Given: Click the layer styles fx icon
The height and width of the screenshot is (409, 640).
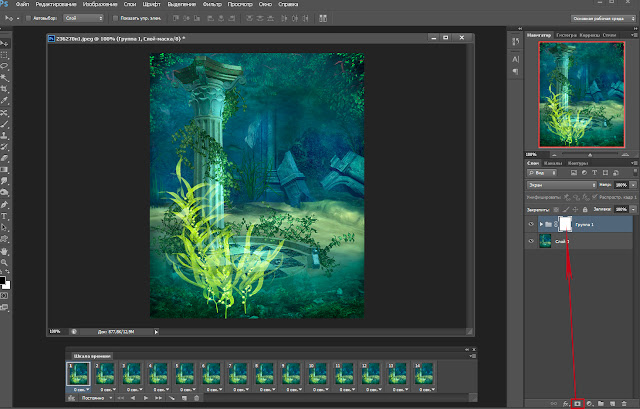Looking at the screenshot, I should [566, 404].
